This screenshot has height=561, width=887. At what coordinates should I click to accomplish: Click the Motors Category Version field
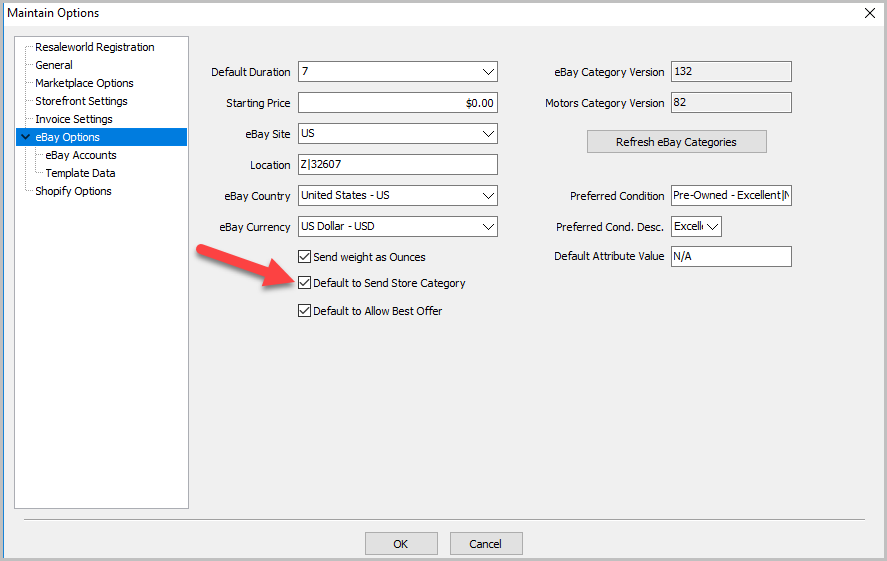(x=731, y=103)
